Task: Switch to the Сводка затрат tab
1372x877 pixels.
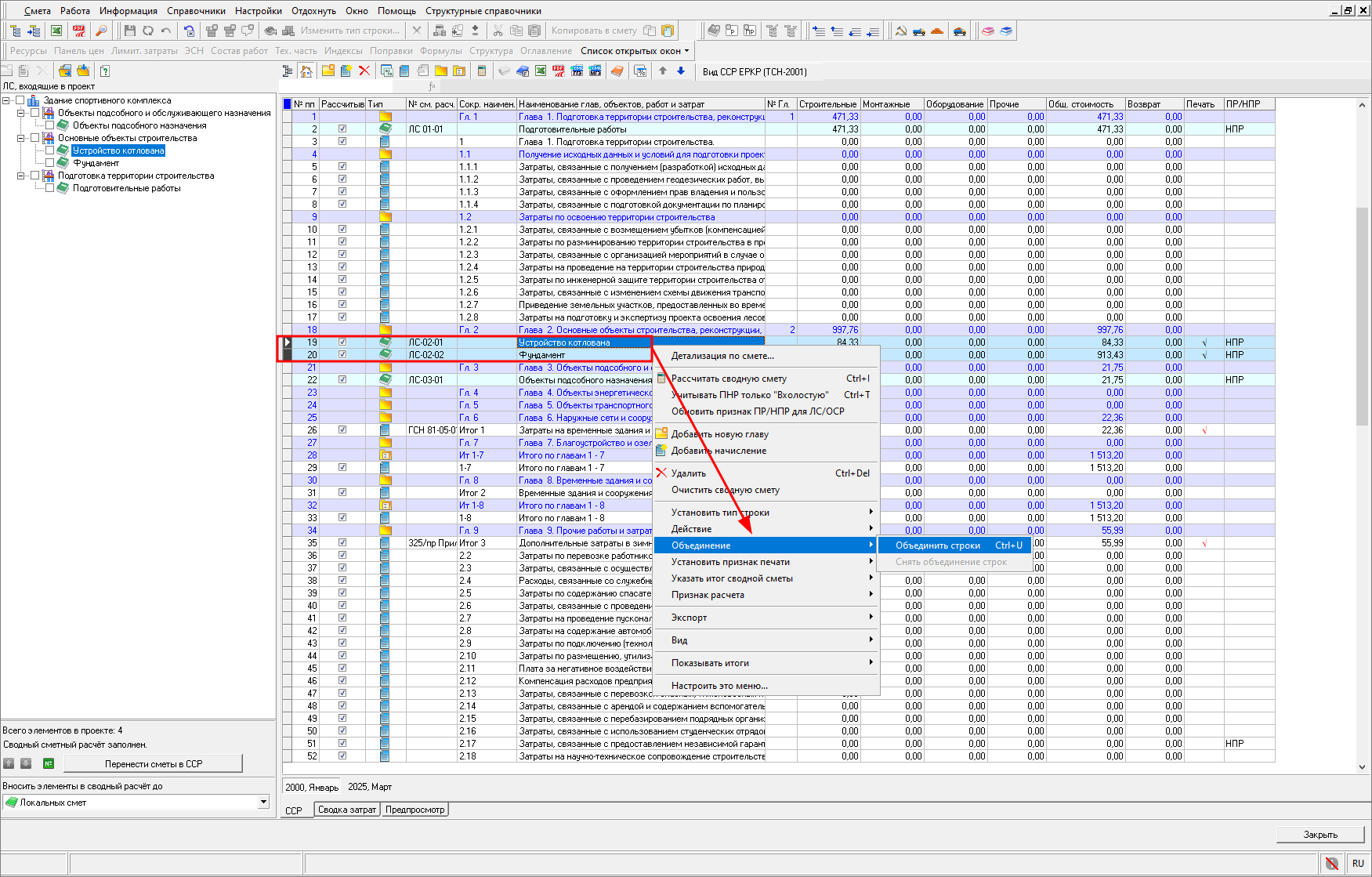Action: pos(347,810)
